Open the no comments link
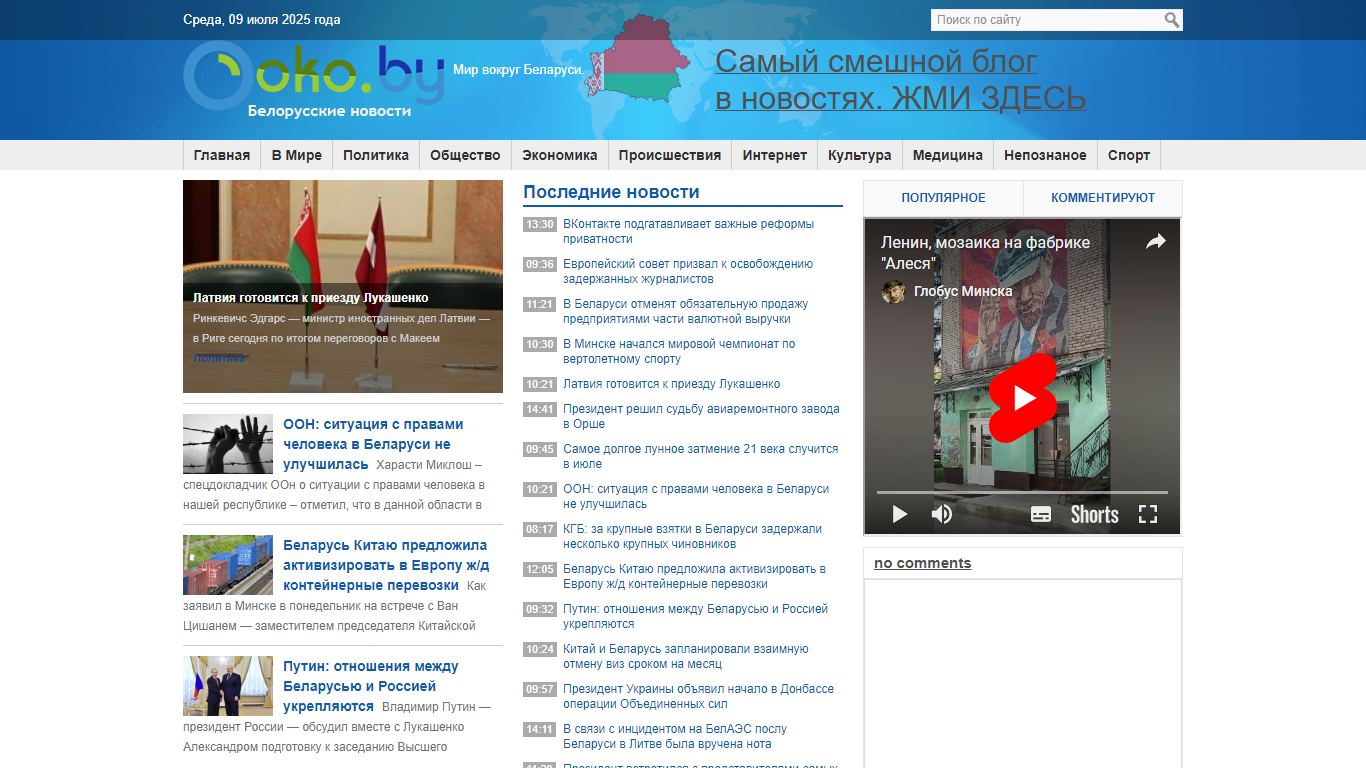This screenshot has width=1366, height=768. (922, 563)
